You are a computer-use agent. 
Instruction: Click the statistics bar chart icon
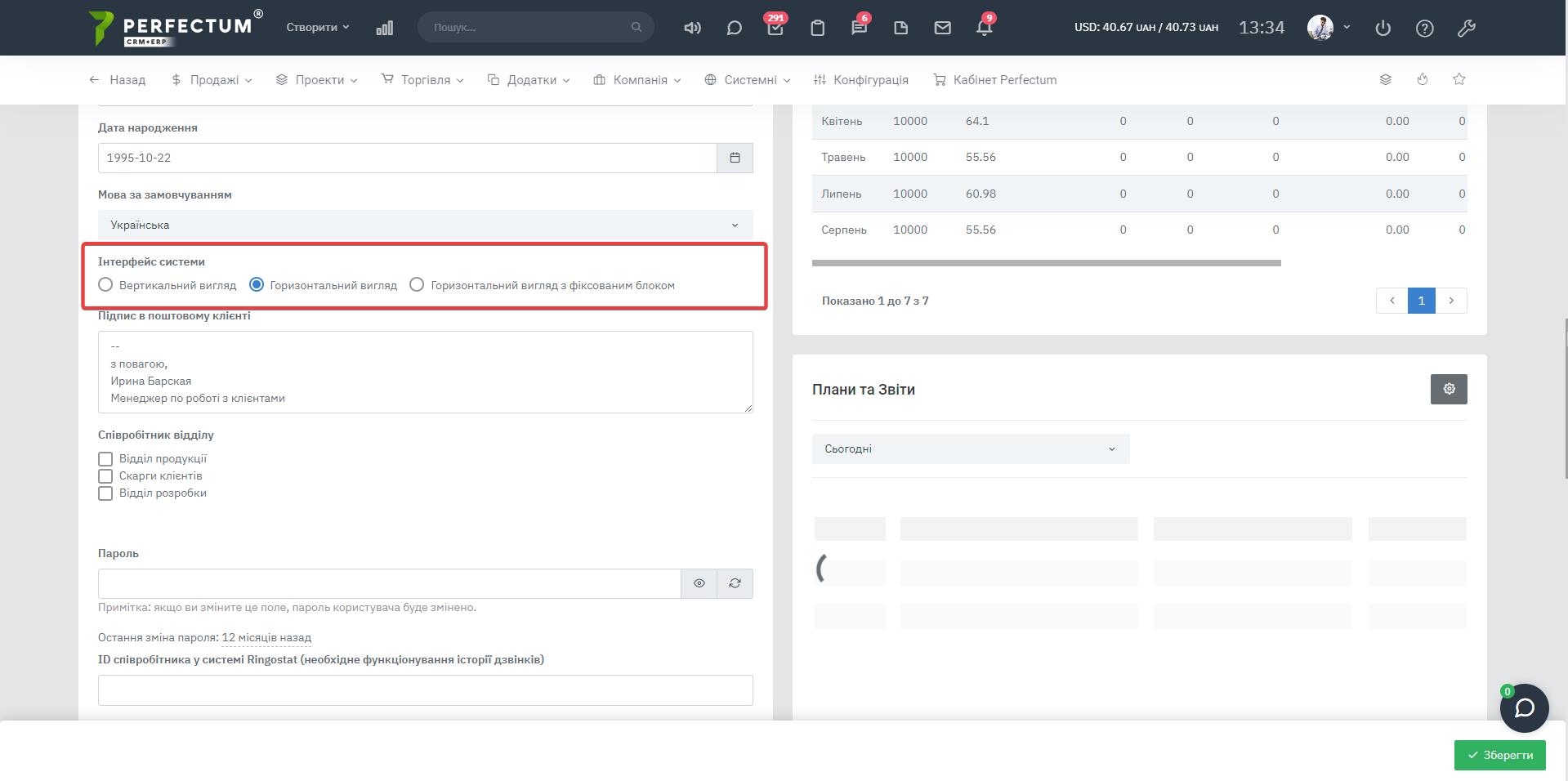tap(384, 28)
